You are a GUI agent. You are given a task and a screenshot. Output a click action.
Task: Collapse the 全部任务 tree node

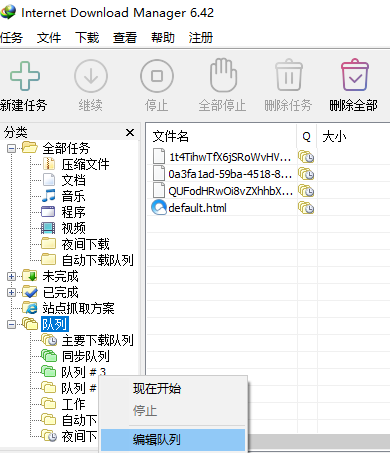(11, 148)
